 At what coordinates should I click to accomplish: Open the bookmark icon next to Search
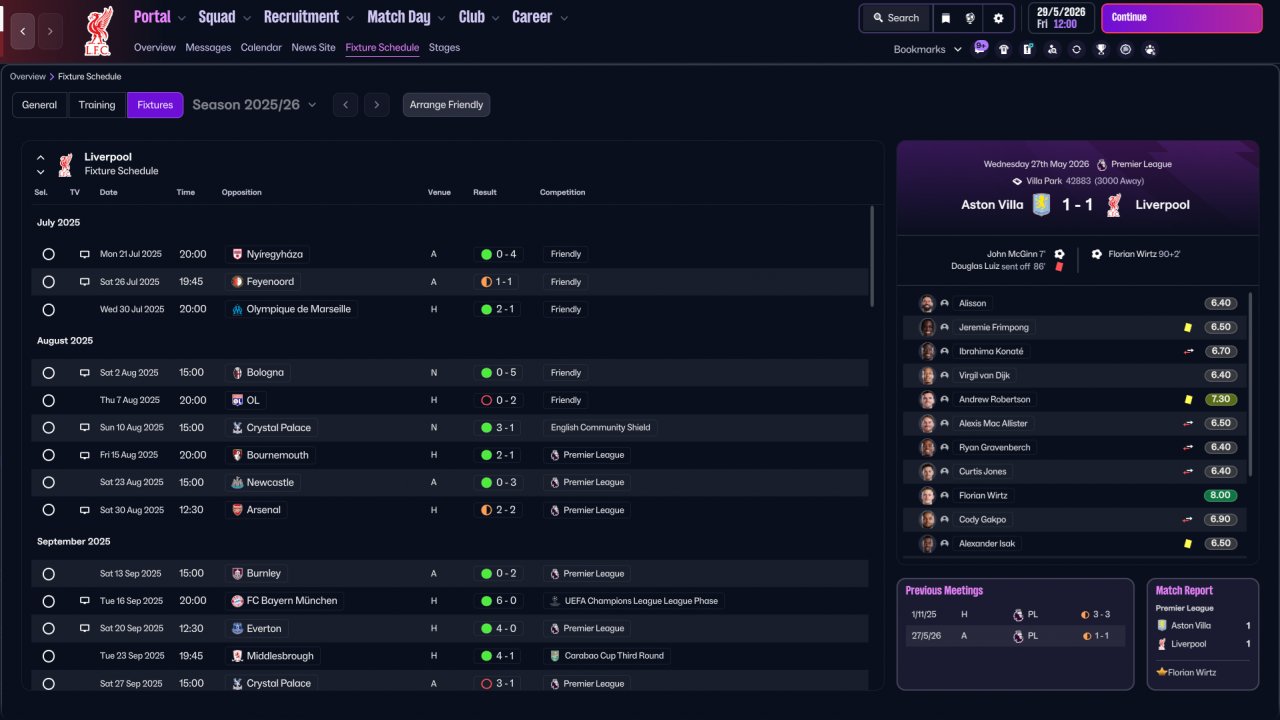(945, 18)
